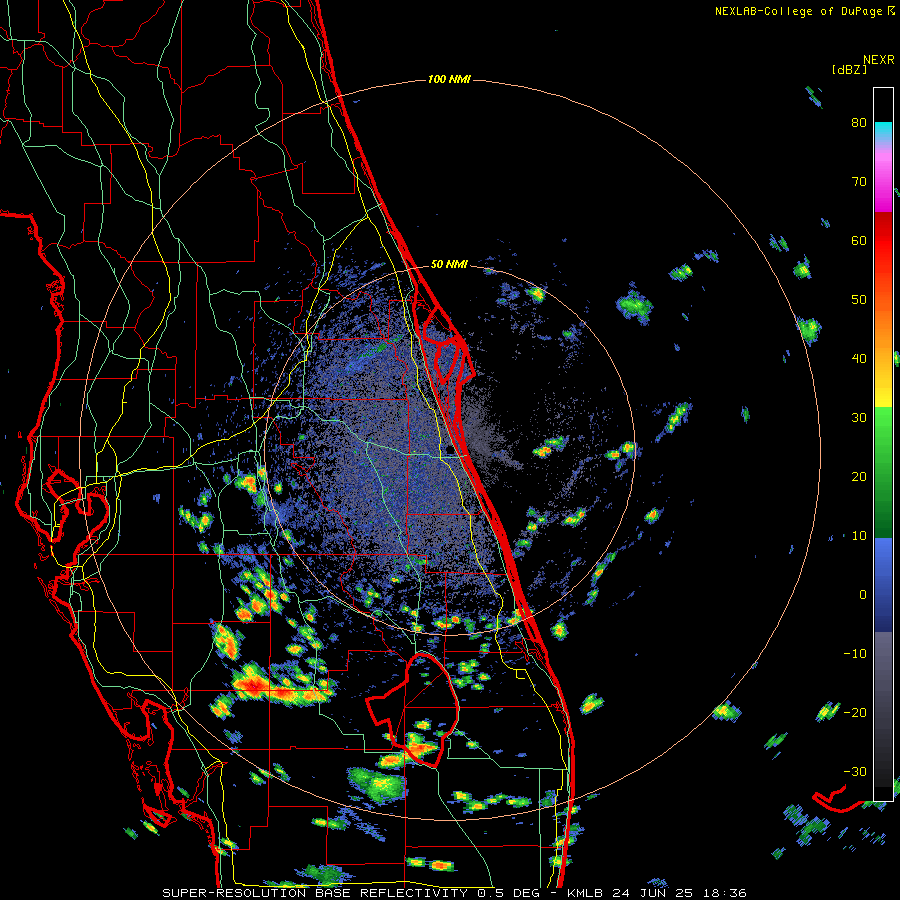Click the 0 value on the dBZ scale
This screenshot has height=900, width=900.
[863, 595]
